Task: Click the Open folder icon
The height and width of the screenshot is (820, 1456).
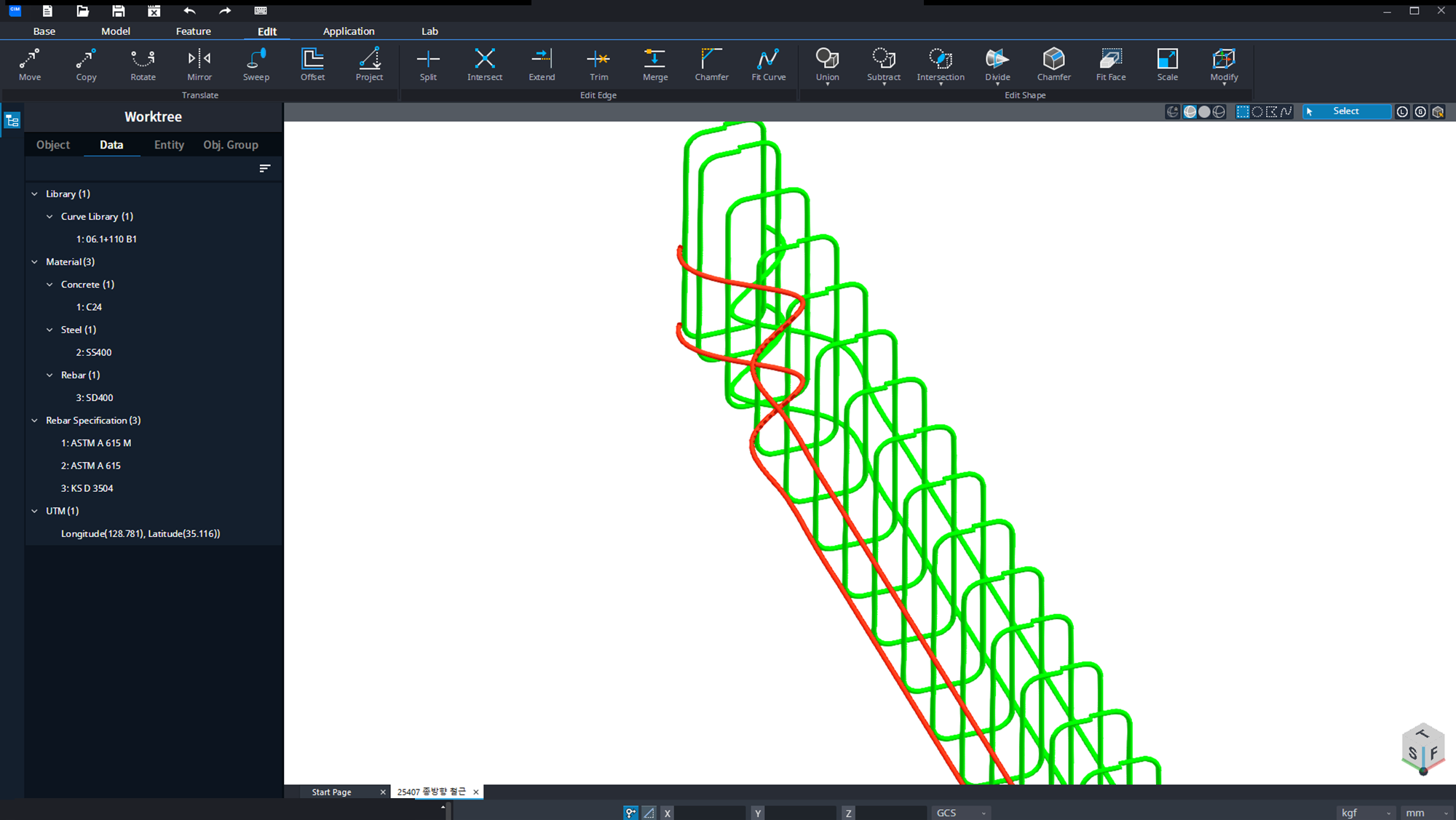Action: coord(83,11)
